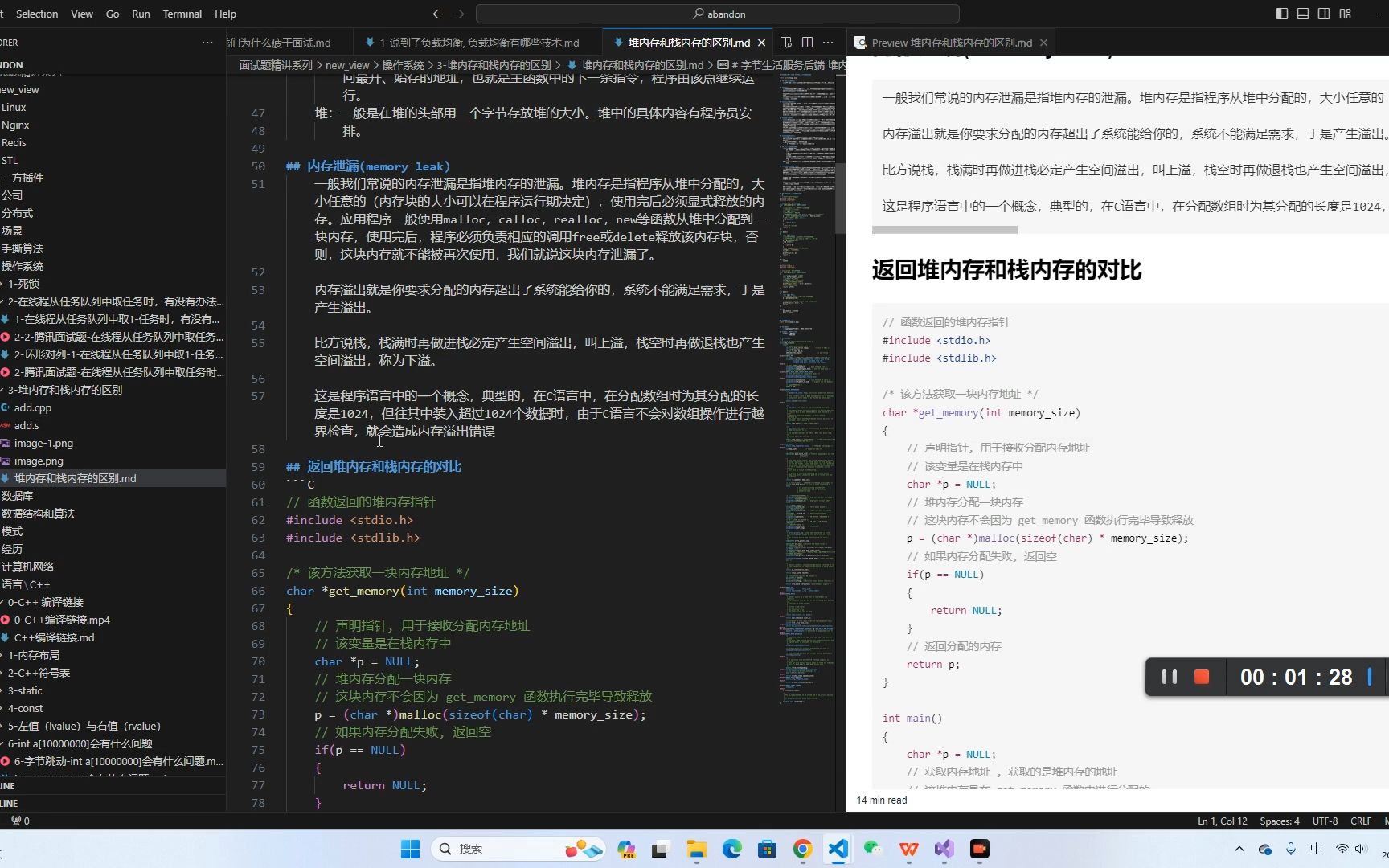Open add.cpp file
Screen dimensions: 1389x868
113,407
